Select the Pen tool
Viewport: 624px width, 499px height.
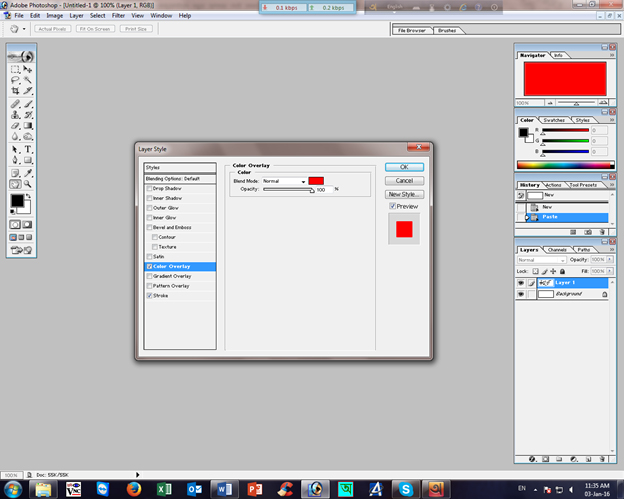15,160
